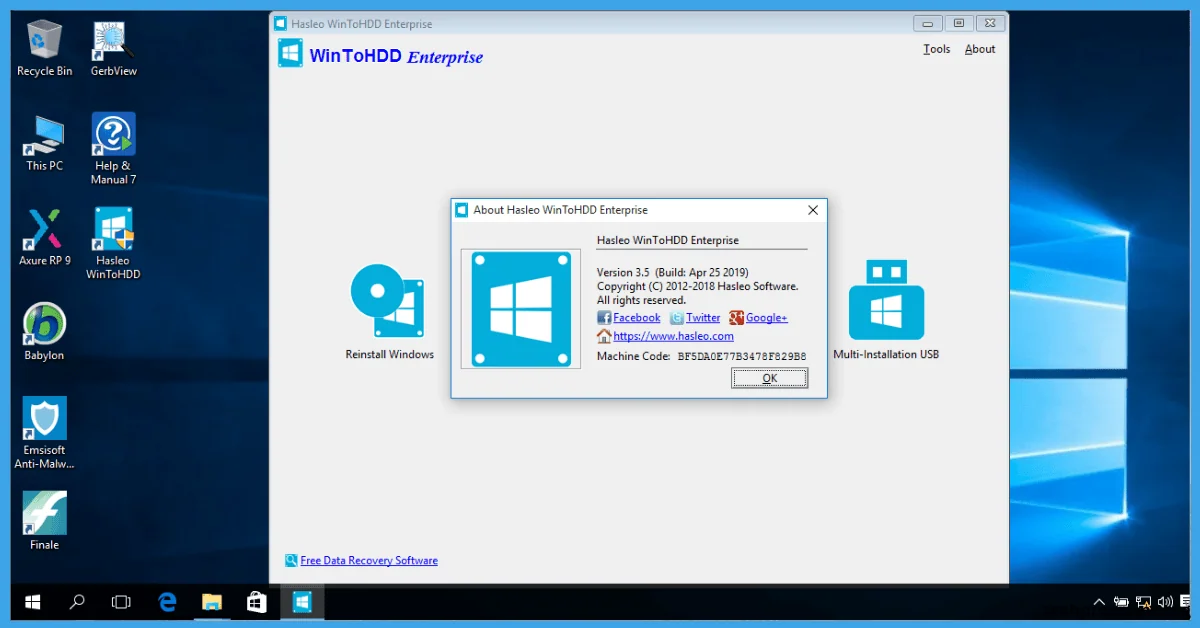Open the Facebook link
This screenshot has width=1200, height=628.
click(x=636, y=318)
